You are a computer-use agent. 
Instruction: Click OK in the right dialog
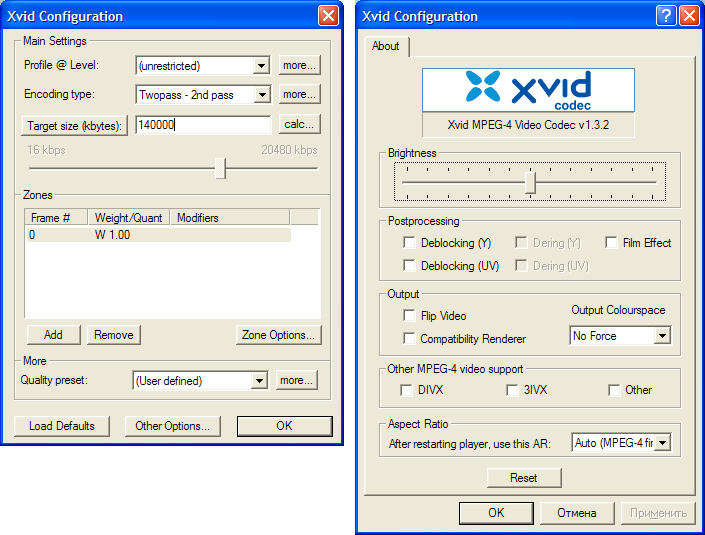(496, 513)
